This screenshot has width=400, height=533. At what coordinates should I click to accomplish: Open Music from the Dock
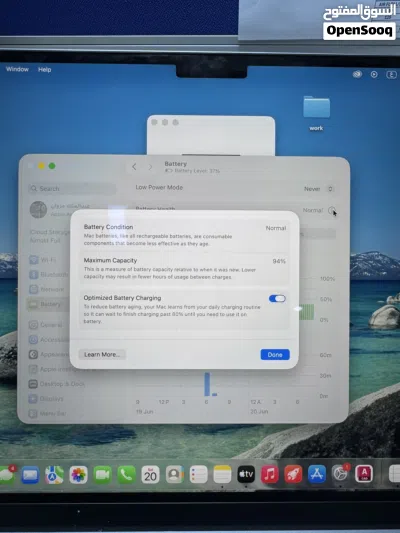pyautogui.click(x=270, y=474)
